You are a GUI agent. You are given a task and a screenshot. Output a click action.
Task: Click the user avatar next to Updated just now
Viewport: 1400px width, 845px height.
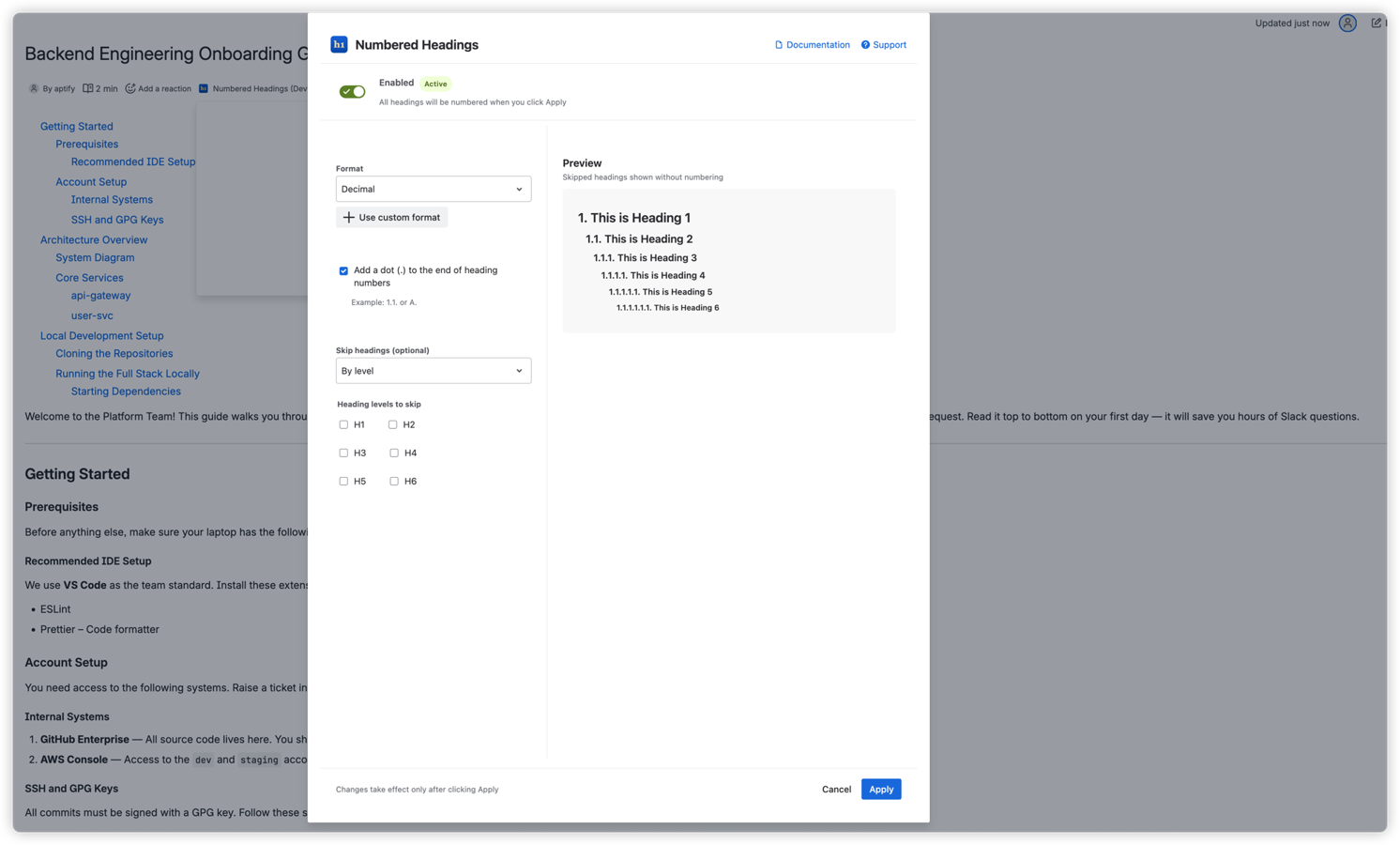pyautogui.click(x=1347, y=23)
